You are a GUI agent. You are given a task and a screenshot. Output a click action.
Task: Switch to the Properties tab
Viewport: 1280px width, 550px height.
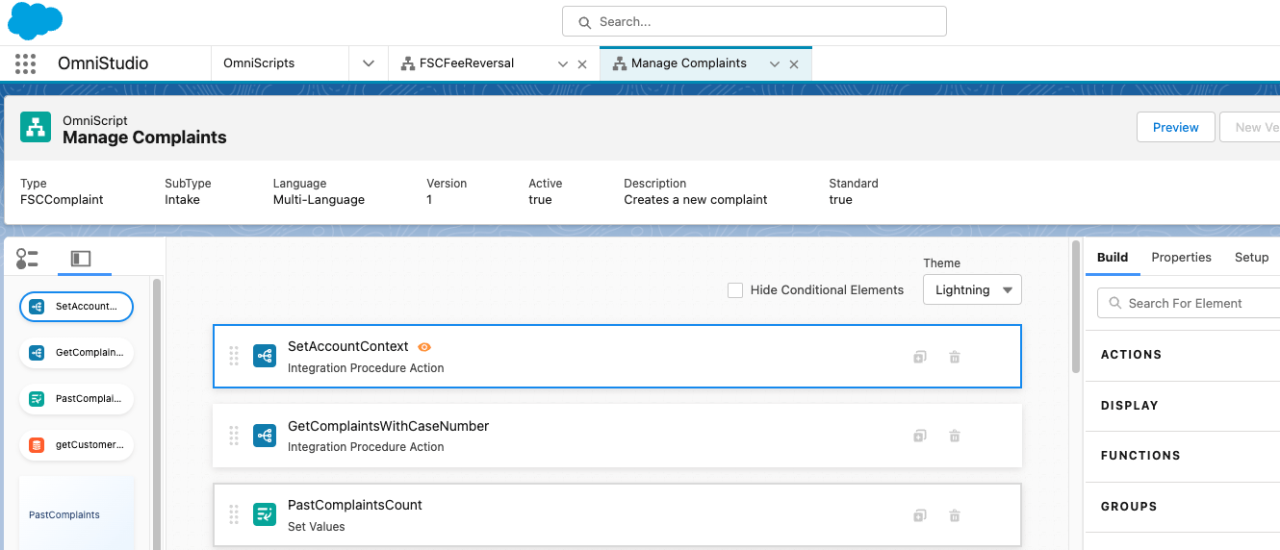click(1181, 257)
